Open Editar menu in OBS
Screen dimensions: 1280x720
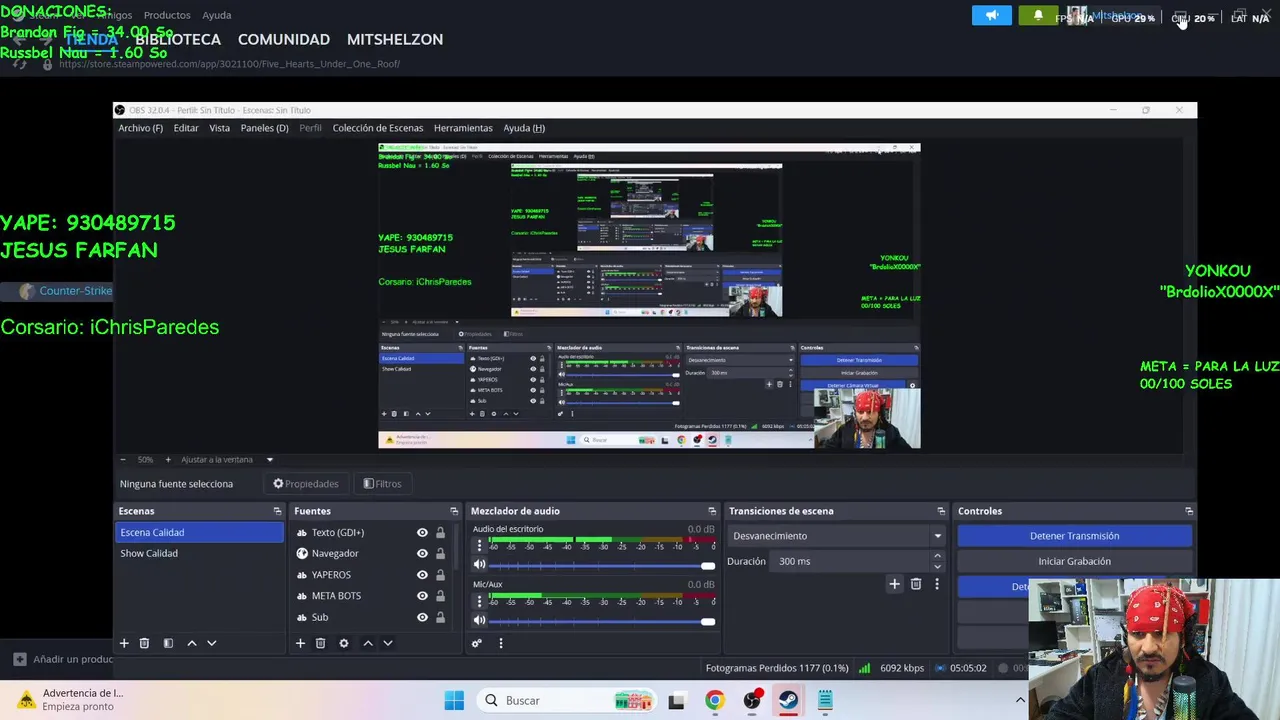pos(186,128)
